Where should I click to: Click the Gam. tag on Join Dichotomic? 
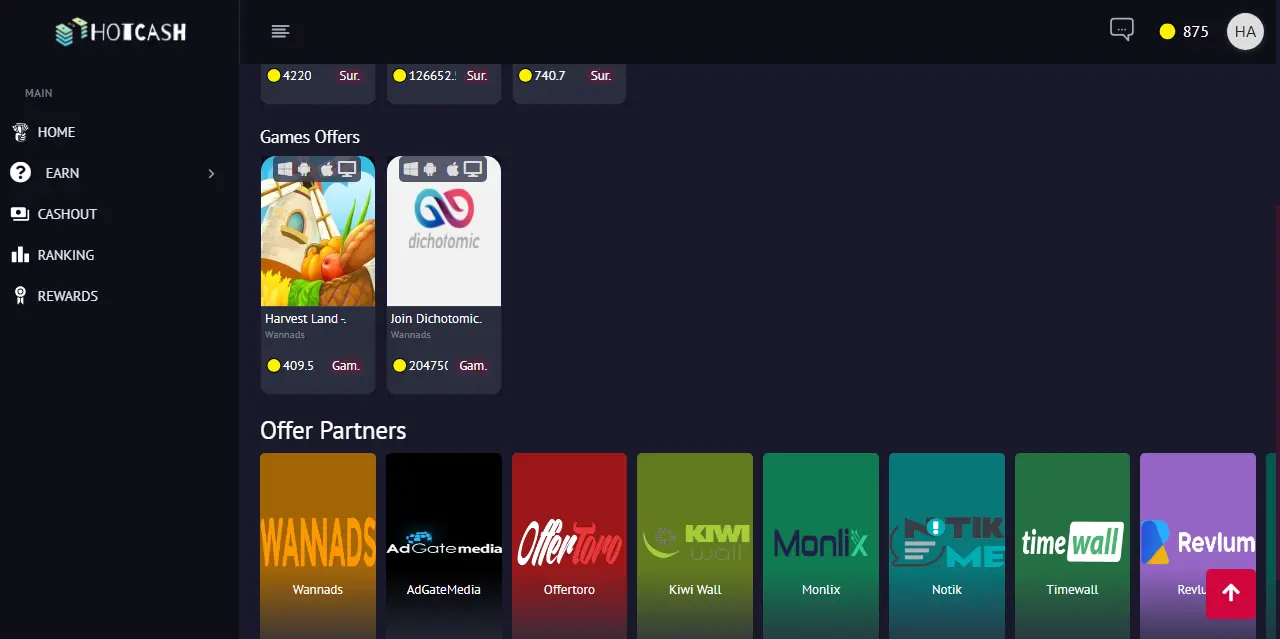pyautogui.click(x=473, y=366)
